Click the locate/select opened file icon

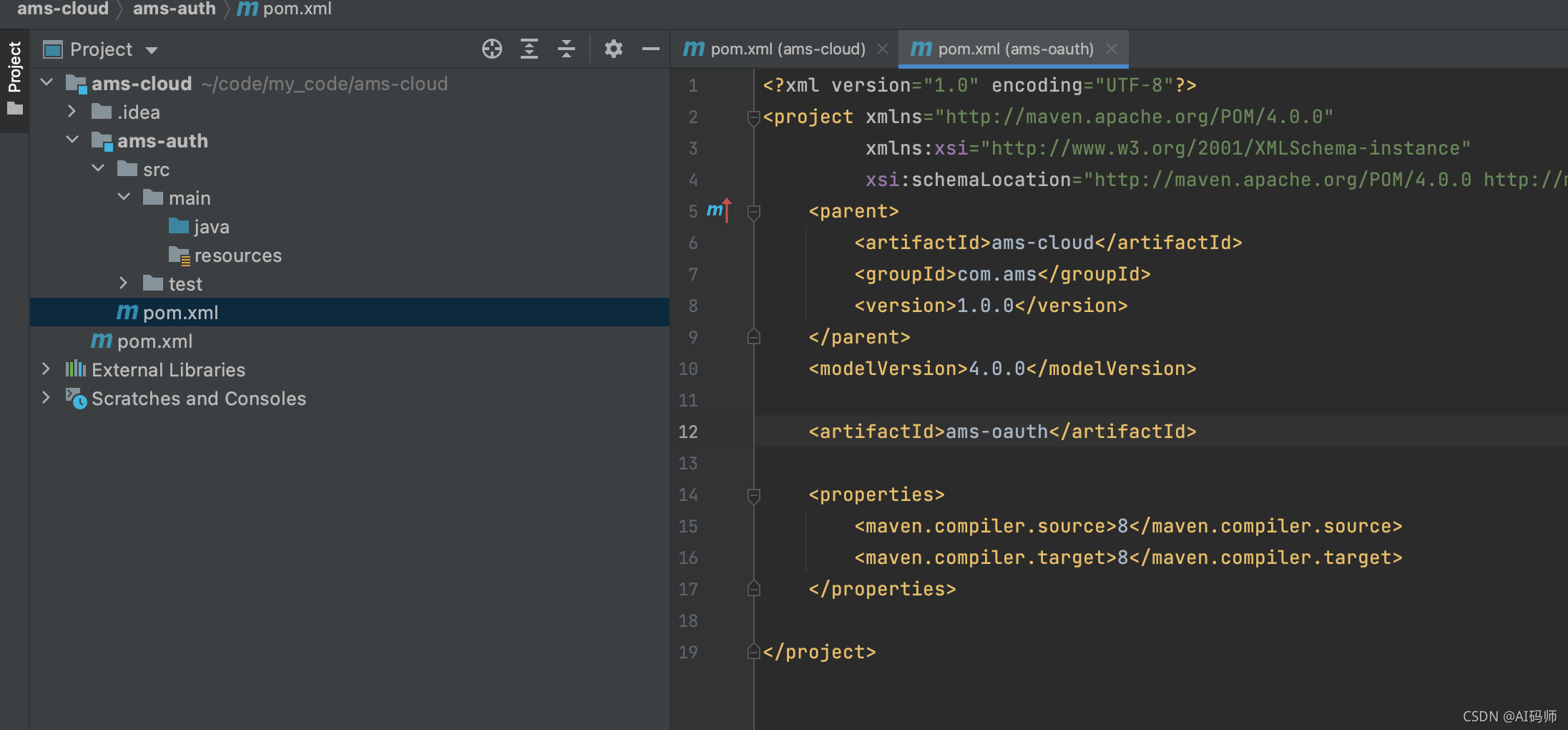coord(492,49)
